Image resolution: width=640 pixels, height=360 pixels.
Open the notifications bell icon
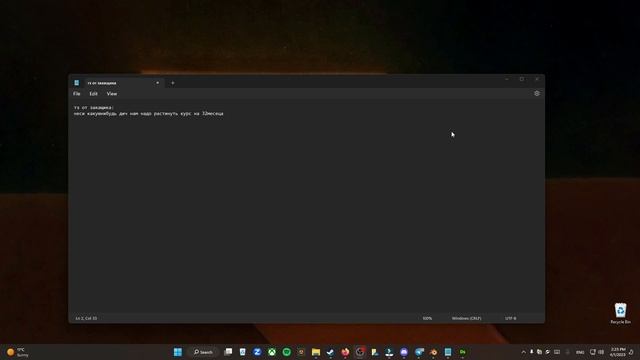631,352
